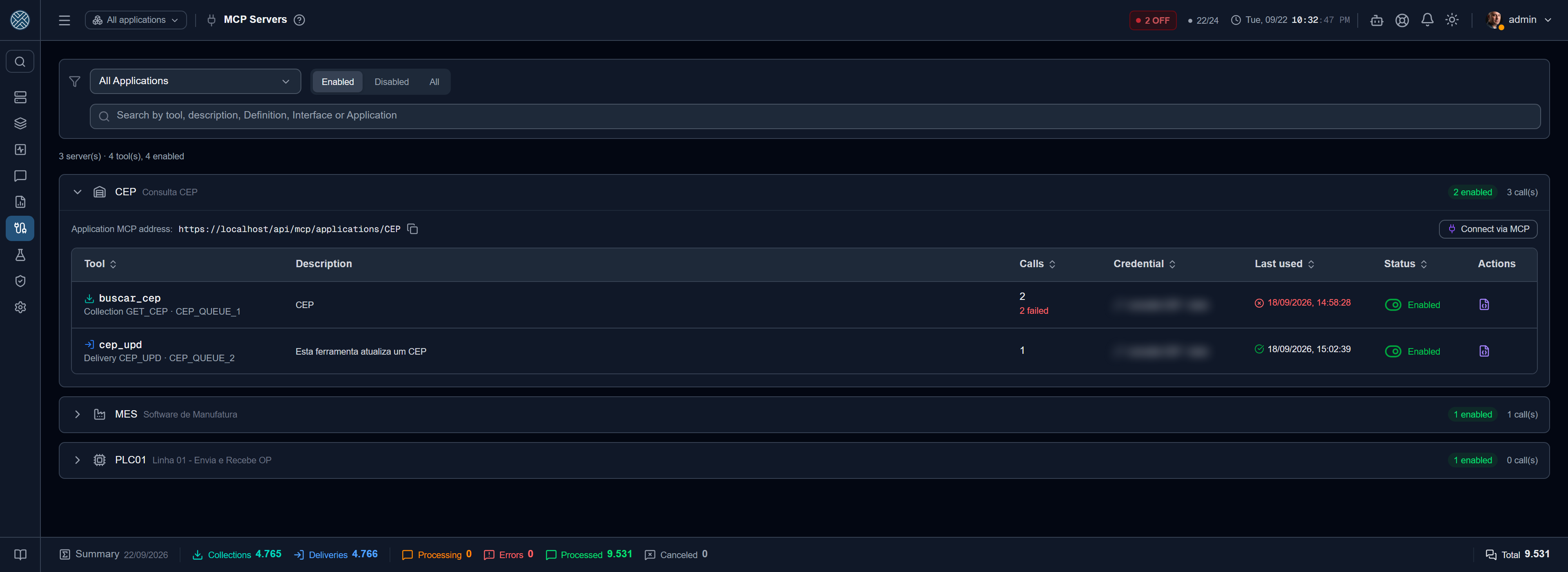Click the support lifebuoy icon
The image size is (1568, 572).
click(1402, 20)
